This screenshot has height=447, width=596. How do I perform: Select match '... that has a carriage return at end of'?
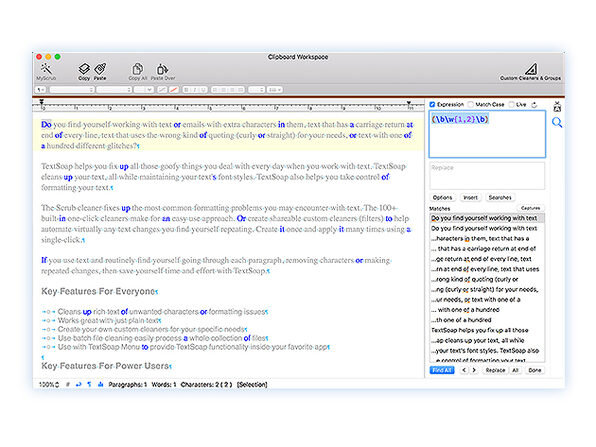click(487, 249)
